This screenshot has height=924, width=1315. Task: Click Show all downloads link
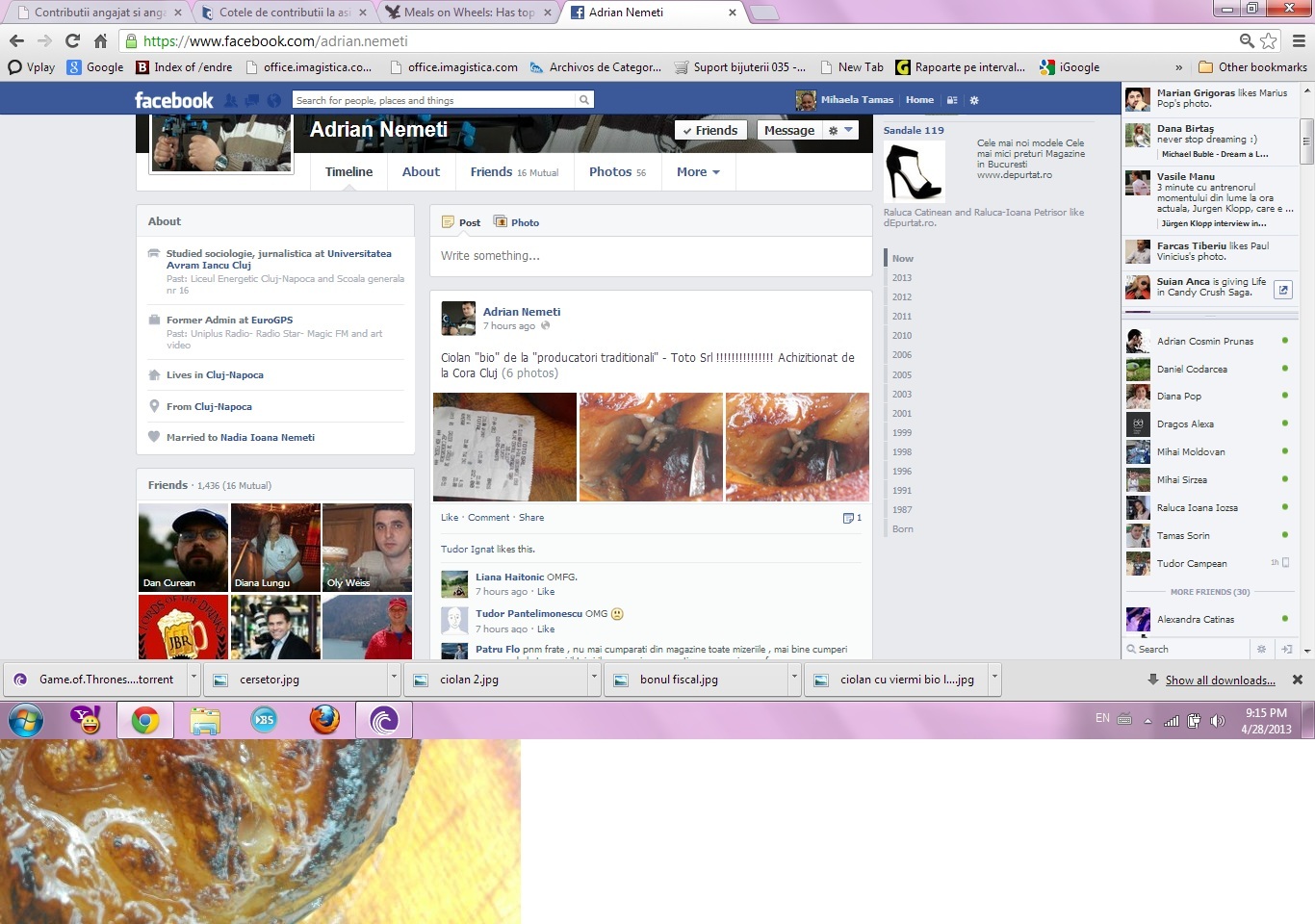tap(1220, 680)
